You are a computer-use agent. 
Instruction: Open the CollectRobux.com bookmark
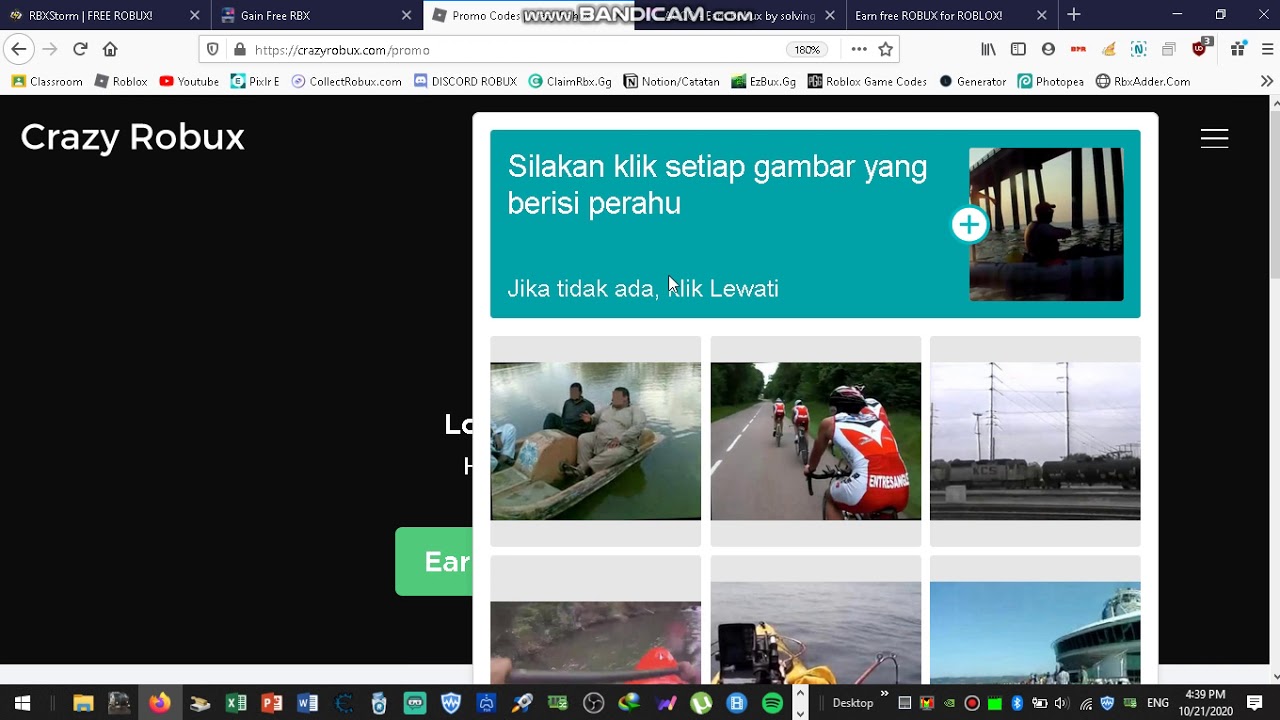346,81
